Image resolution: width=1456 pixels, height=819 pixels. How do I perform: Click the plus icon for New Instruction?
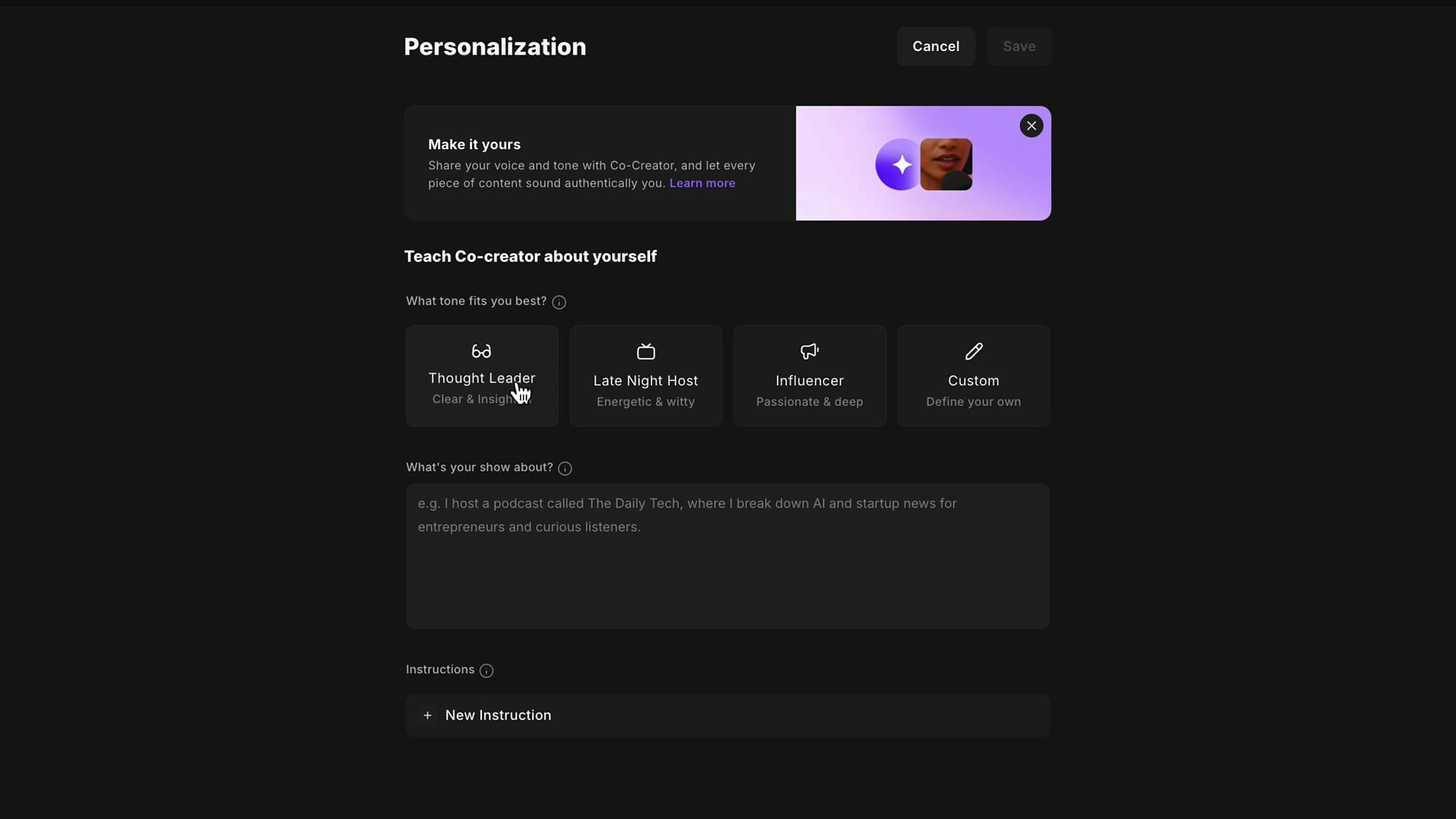click(x=427, y=716)
